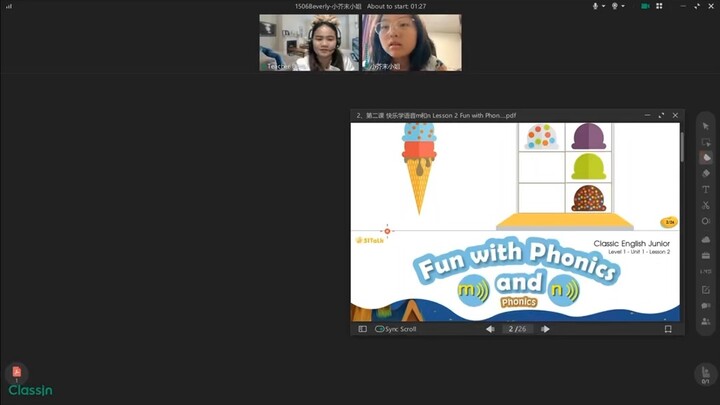Click the PDF title bar file name
The width and height of the screenshot is (720, 405).
[436, 115]
